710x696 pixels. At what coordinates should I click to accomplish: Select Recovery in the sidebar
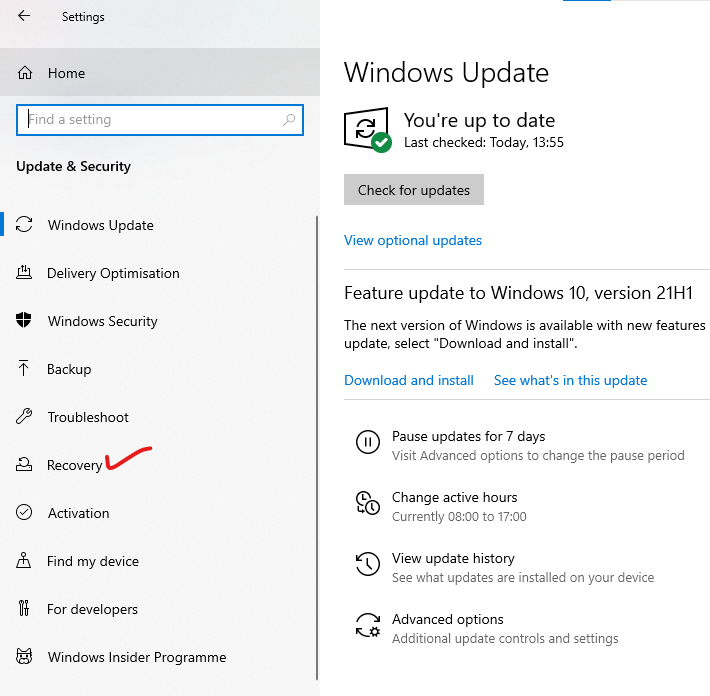pos(158,465)
